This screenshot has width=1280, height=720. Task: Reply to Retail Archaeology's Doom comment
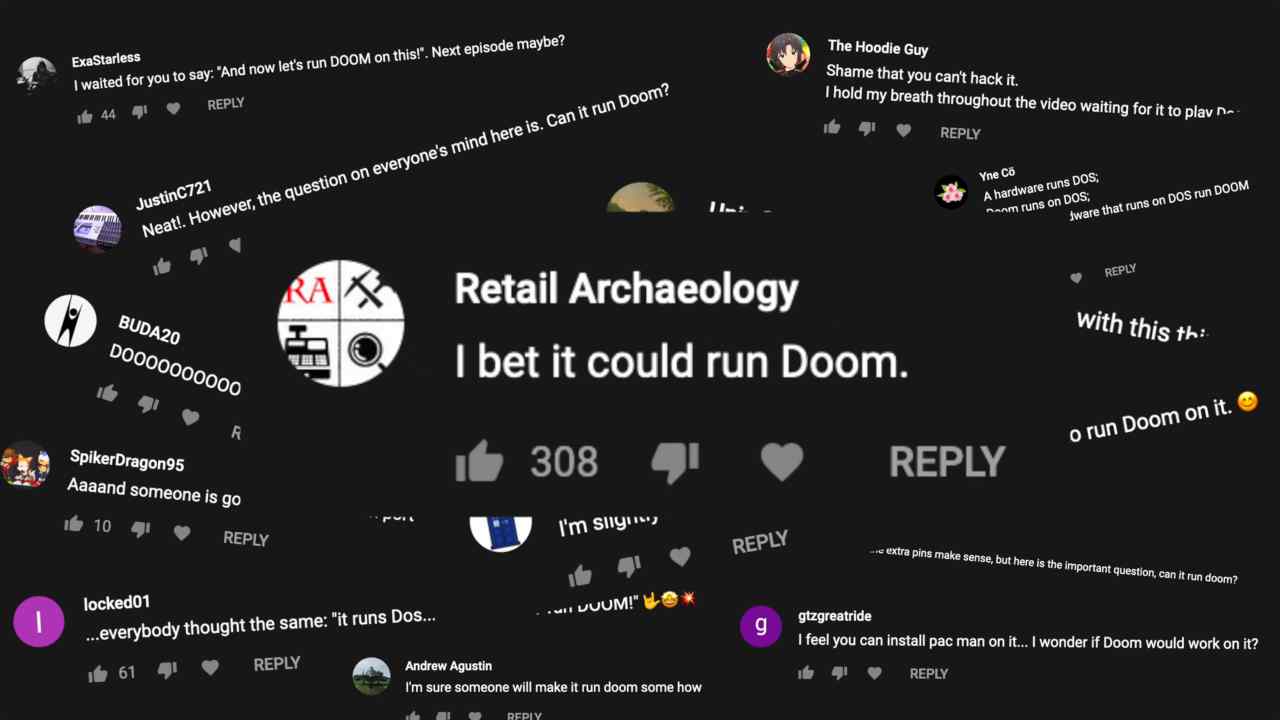947,462
